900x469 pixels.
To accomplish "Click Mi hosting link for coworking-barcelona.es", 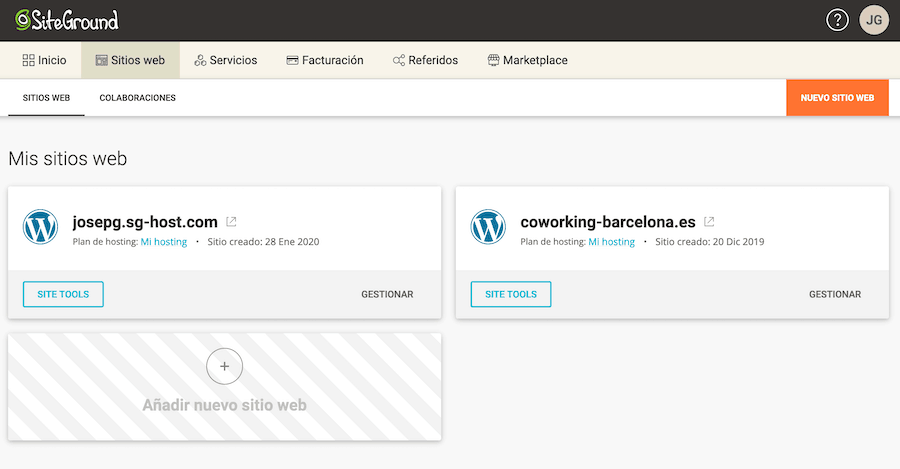I will pos(611,242).
